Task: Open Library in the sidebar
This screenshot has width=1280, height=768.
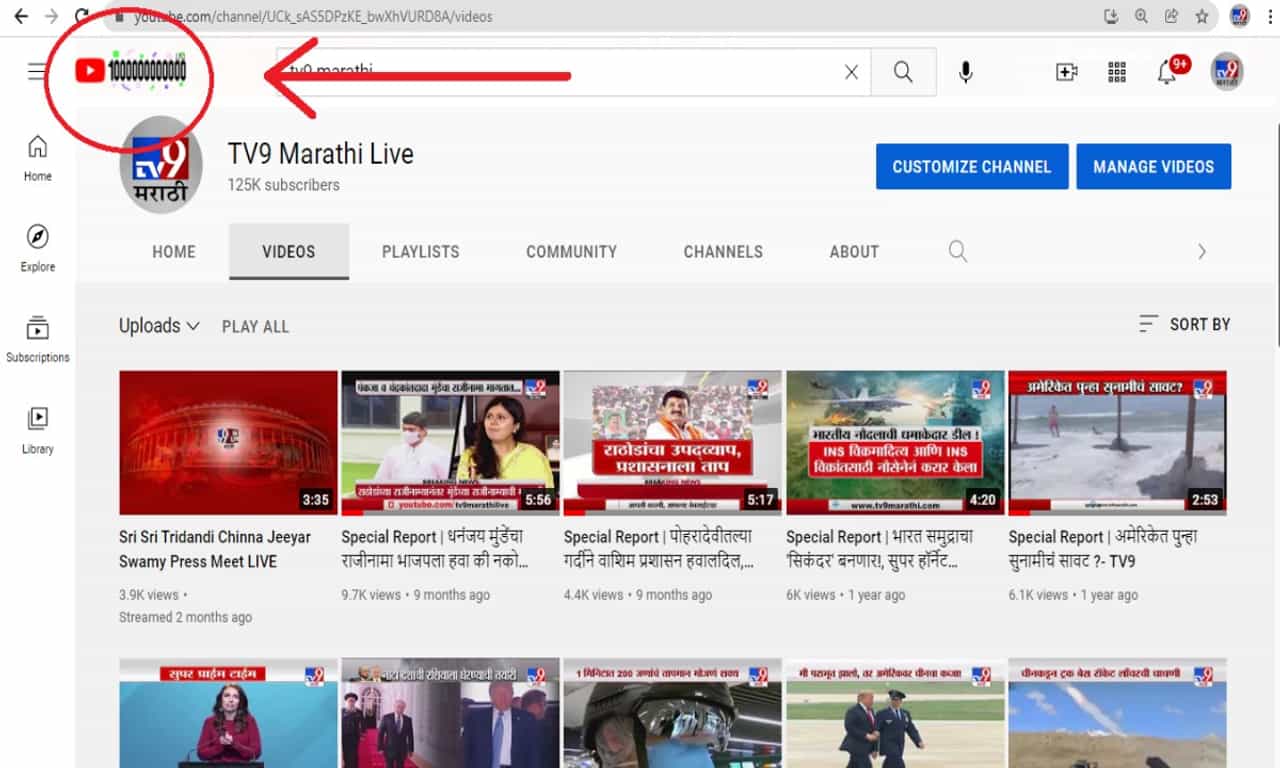Action: tap(38, 430)
